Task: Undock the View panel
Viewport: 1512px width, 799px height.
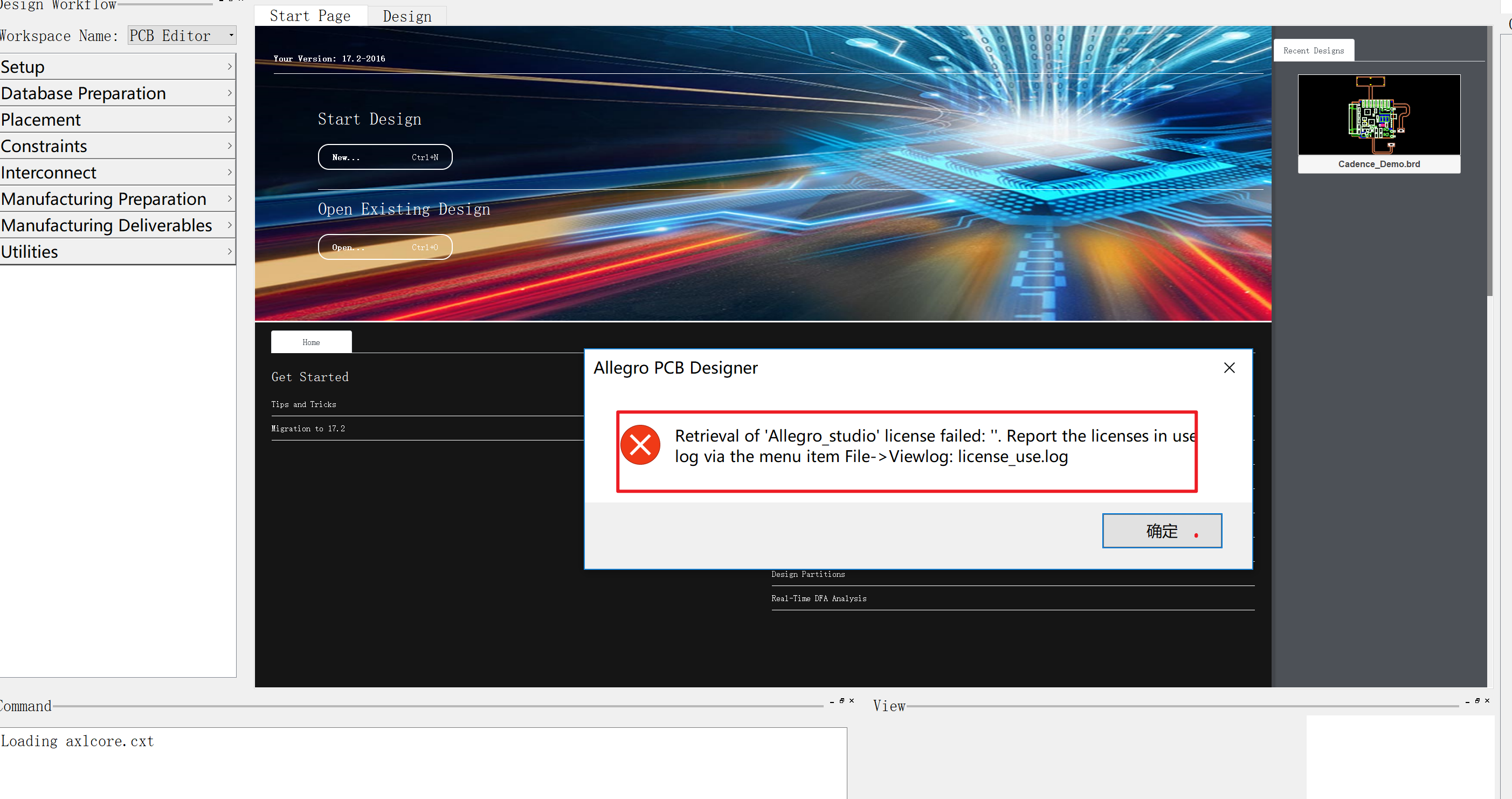Action: click(x=1478, y=700)
